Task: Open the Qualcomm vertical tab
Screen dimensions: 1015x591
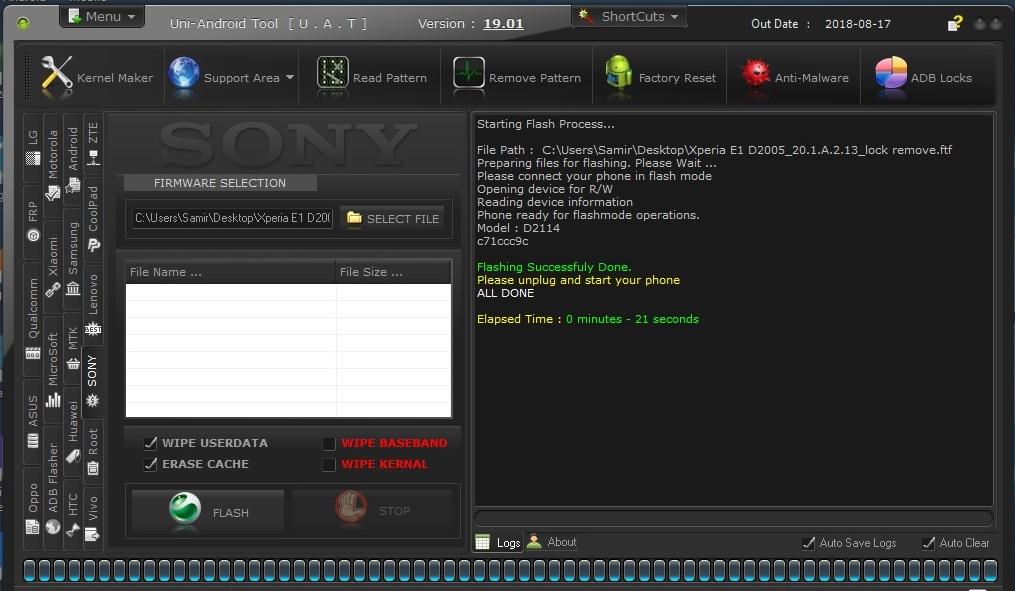Action: [33, 318]
